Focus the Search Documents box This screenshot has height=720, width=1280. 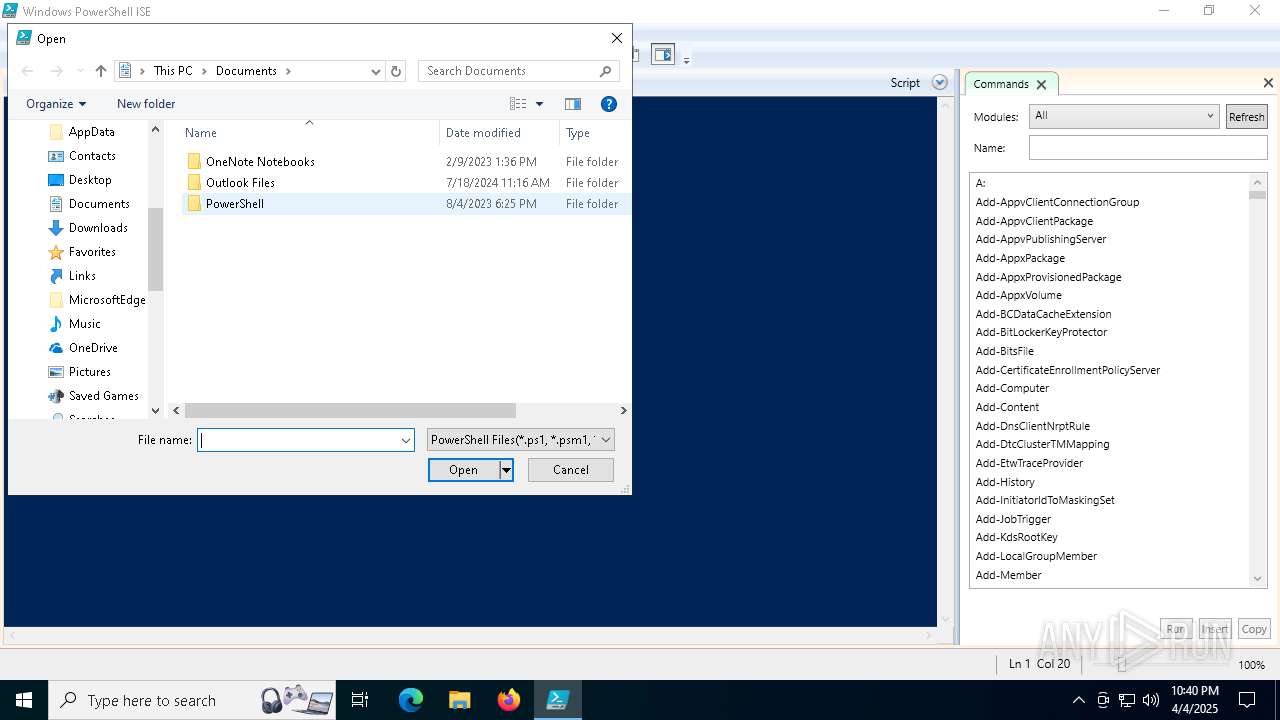click(x=508, y=71)
